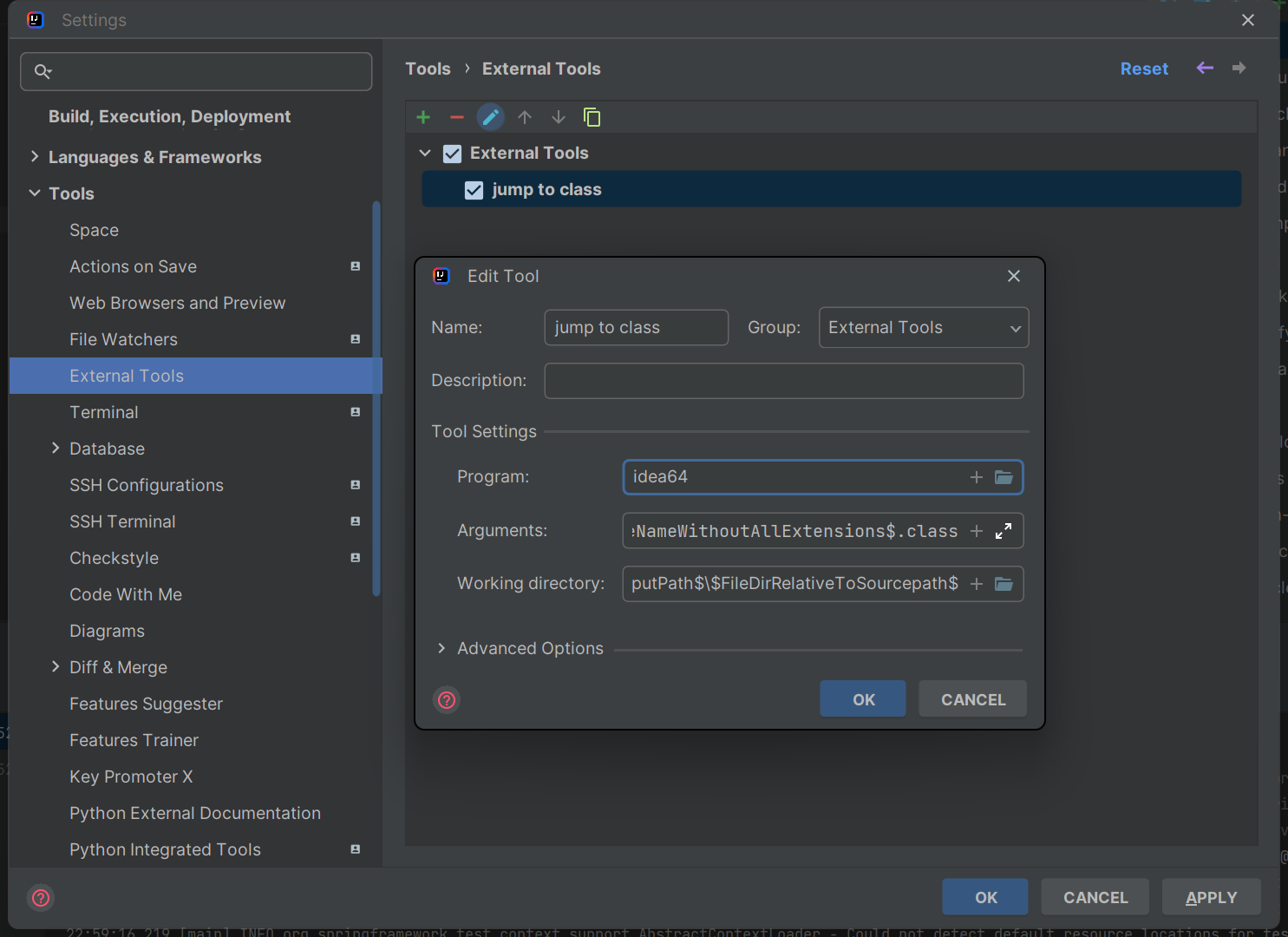Expand the Database settings node
The height and width of the screenshot is (937, 1288).
pyautogui.click(x=56, y=449)
